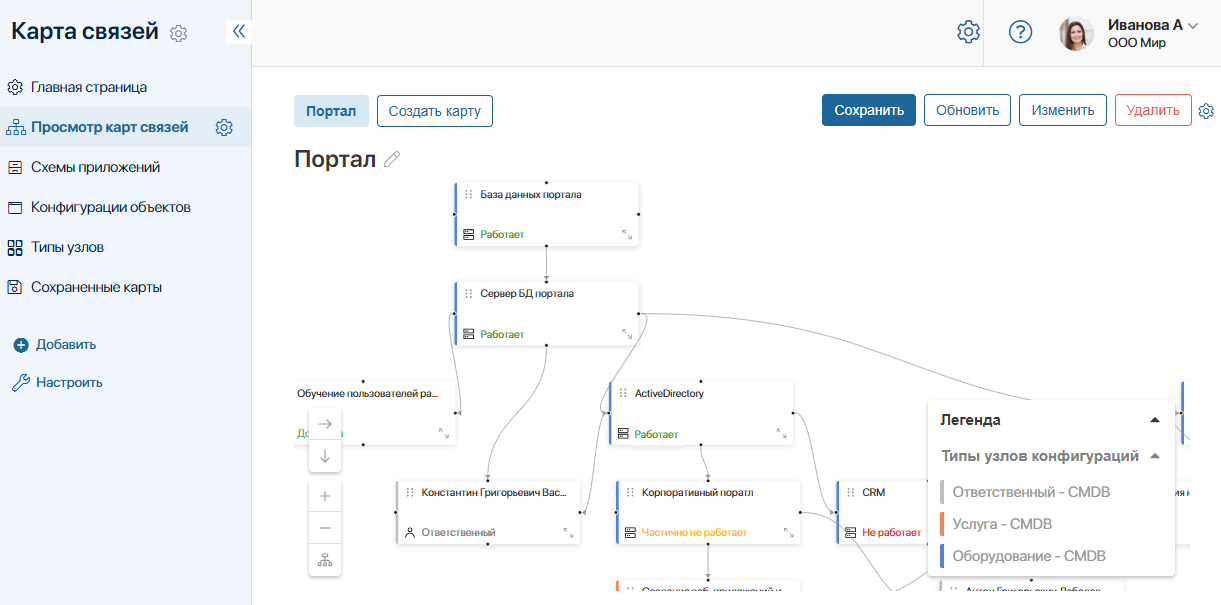Click the hierarchy auto-layout icon
This screenshot has width=1221, height=605.
point(325,560)
